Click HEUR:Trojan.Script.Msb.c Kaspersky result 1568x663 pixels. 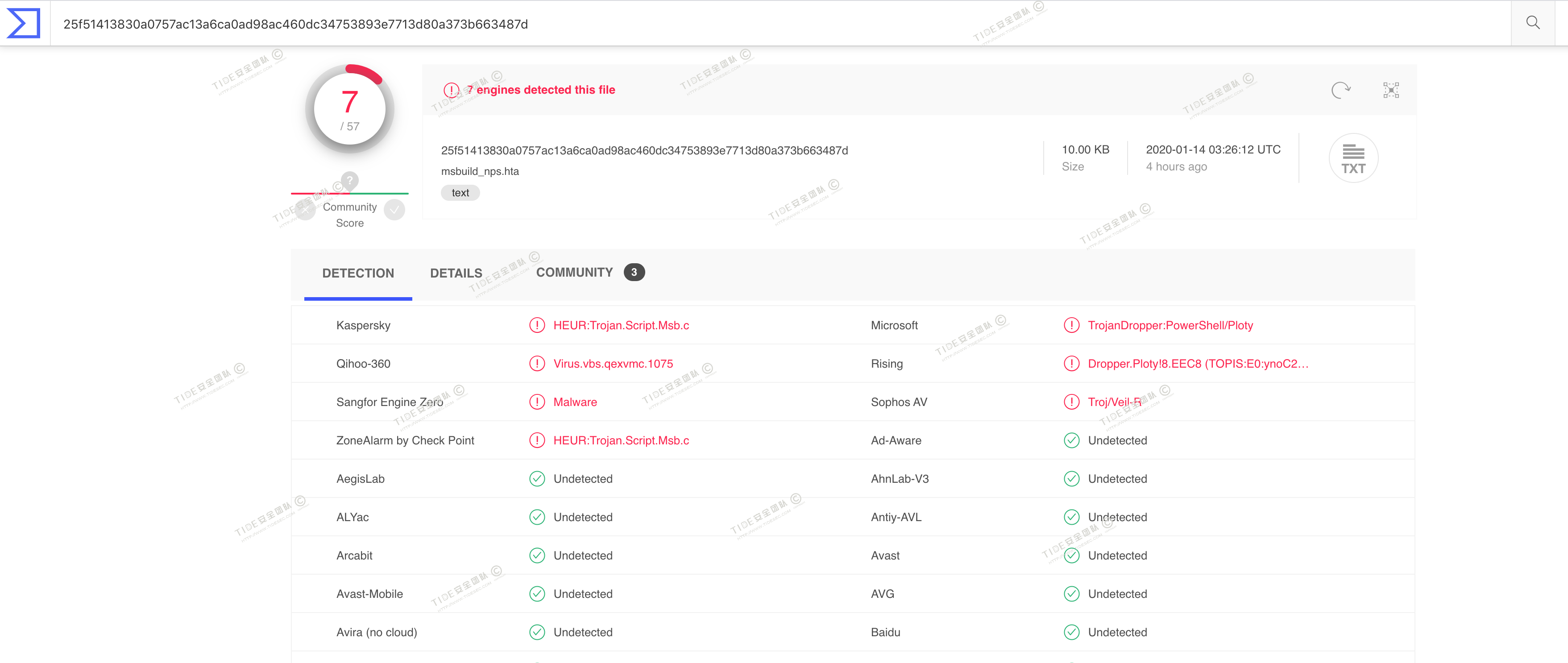pos(620,325)
